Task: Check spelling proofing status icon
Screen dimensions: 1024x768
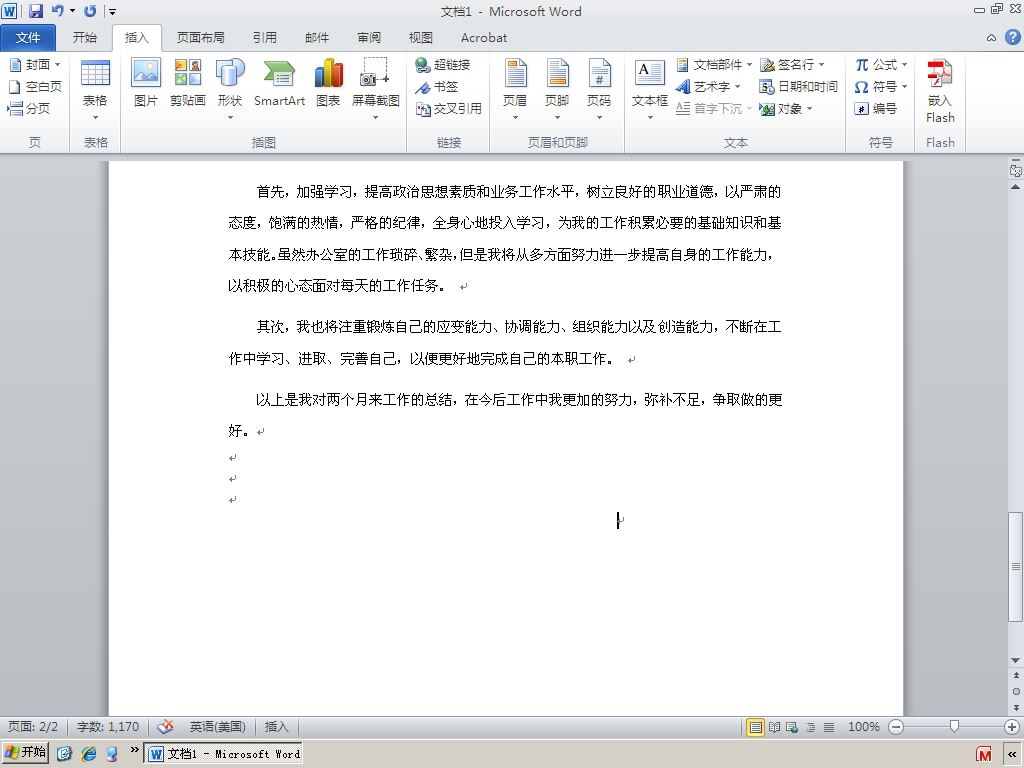Action: [165, 726]
